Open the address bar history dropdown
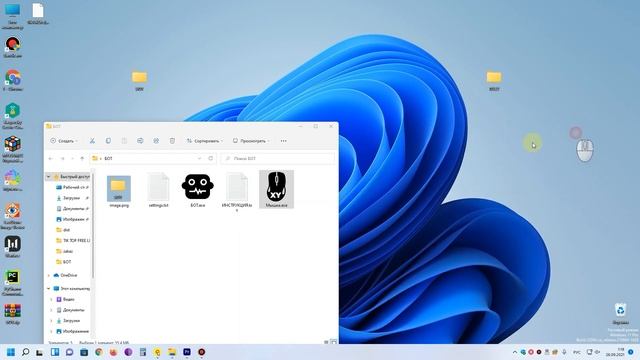This screenshot has height=360, width=640. coord(200,158)
